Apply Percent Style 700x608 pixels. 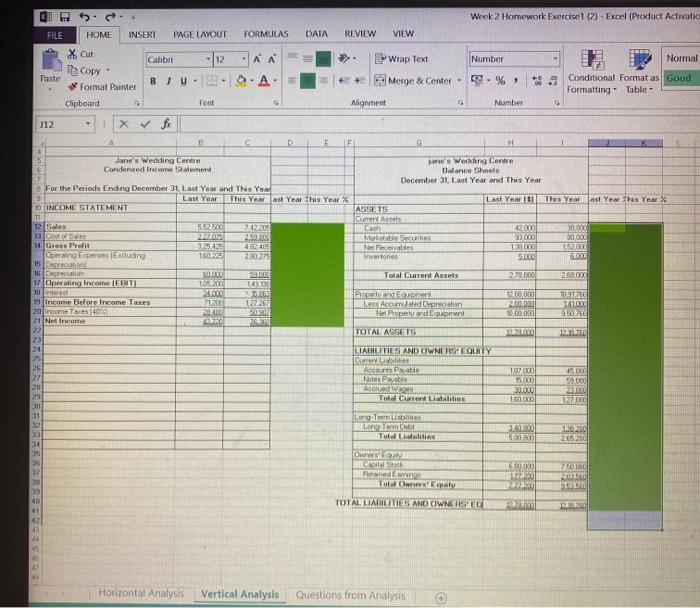(x=500, y=80)
